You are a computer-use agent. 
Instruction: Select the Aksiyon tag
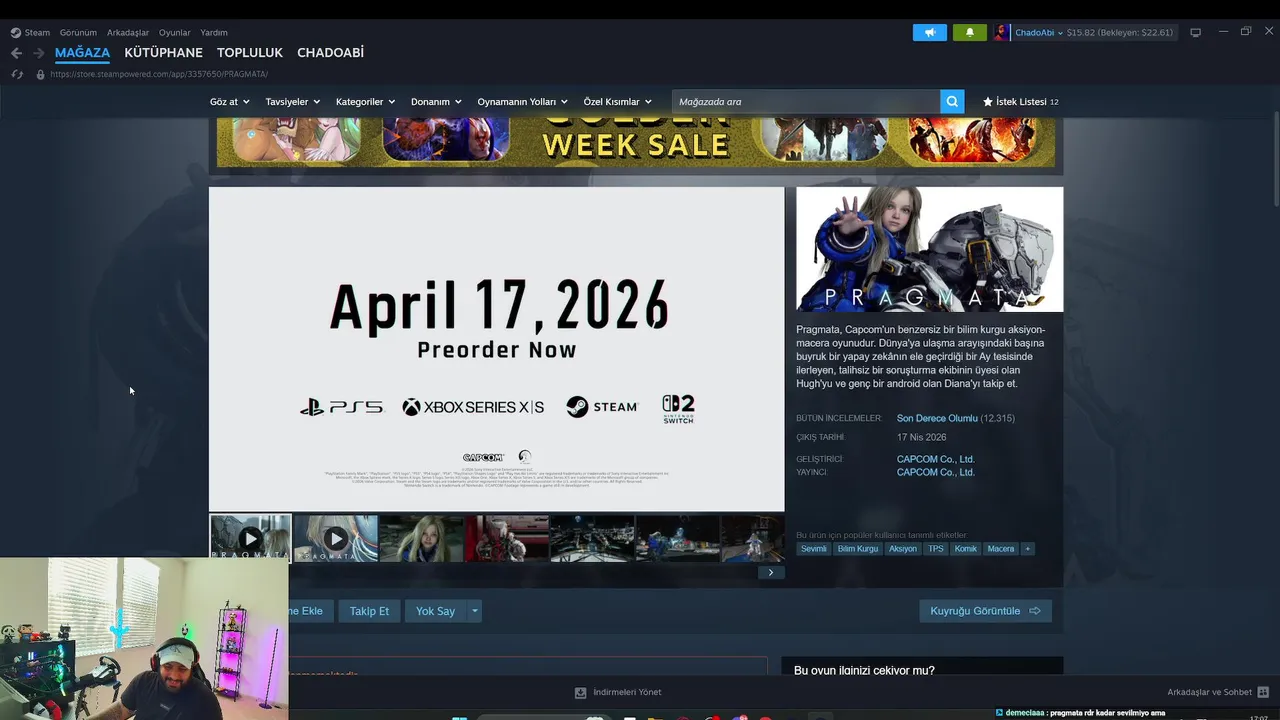(903, 549)
